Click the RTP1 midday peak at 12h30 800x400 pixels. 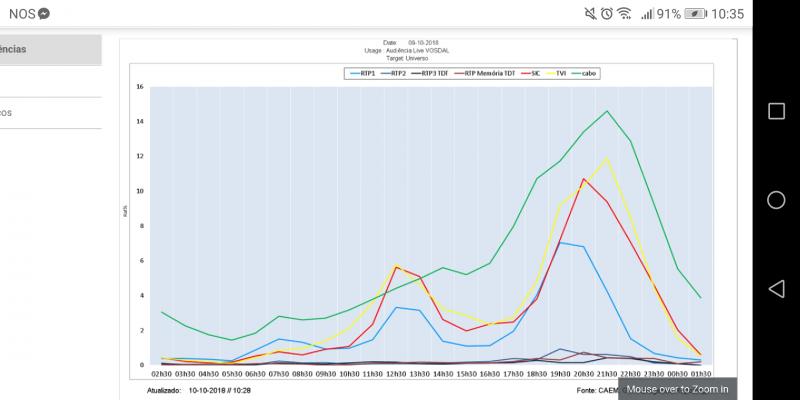point(397,307)
